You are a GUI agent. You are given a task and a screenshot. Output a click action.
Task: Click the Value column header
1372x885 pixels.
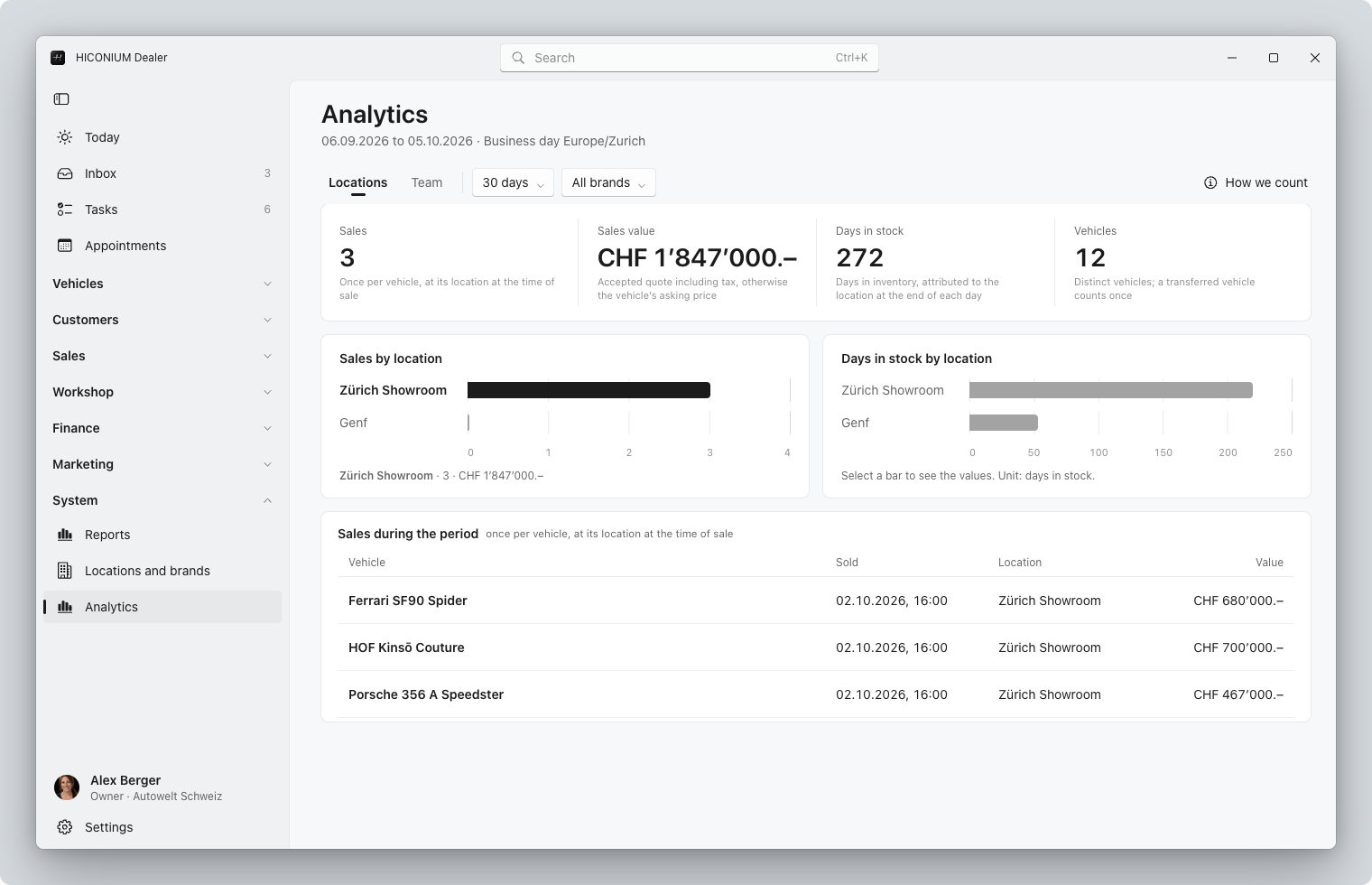pyautogui.click(x=1269, y=563)
